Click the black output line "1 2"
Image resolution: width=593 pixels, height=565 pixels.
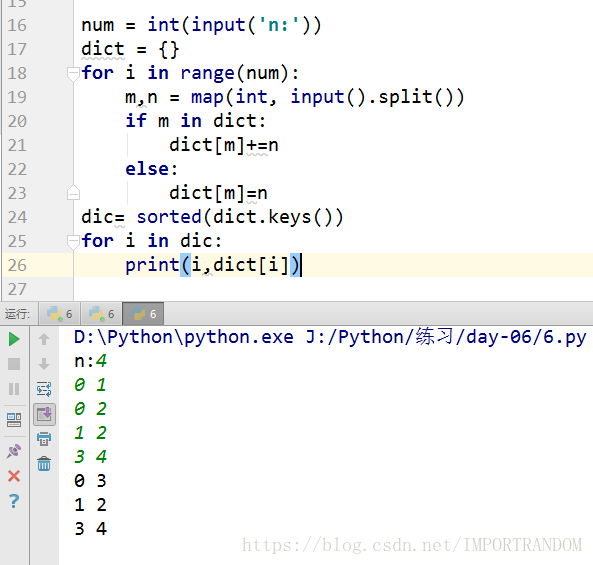[x=90, y=505]
